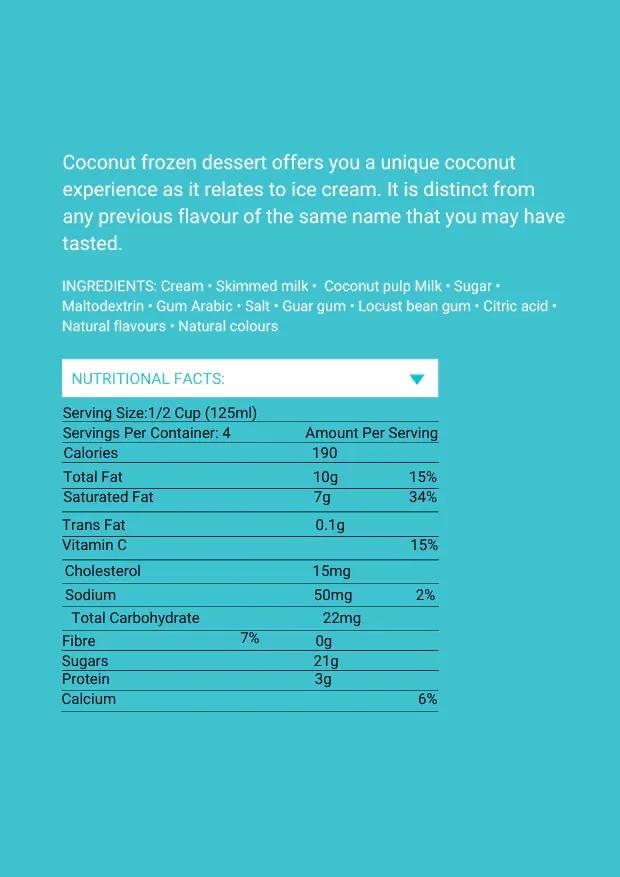
Task: Select the Saturated Fat 34% value
Action: (423, 497)
